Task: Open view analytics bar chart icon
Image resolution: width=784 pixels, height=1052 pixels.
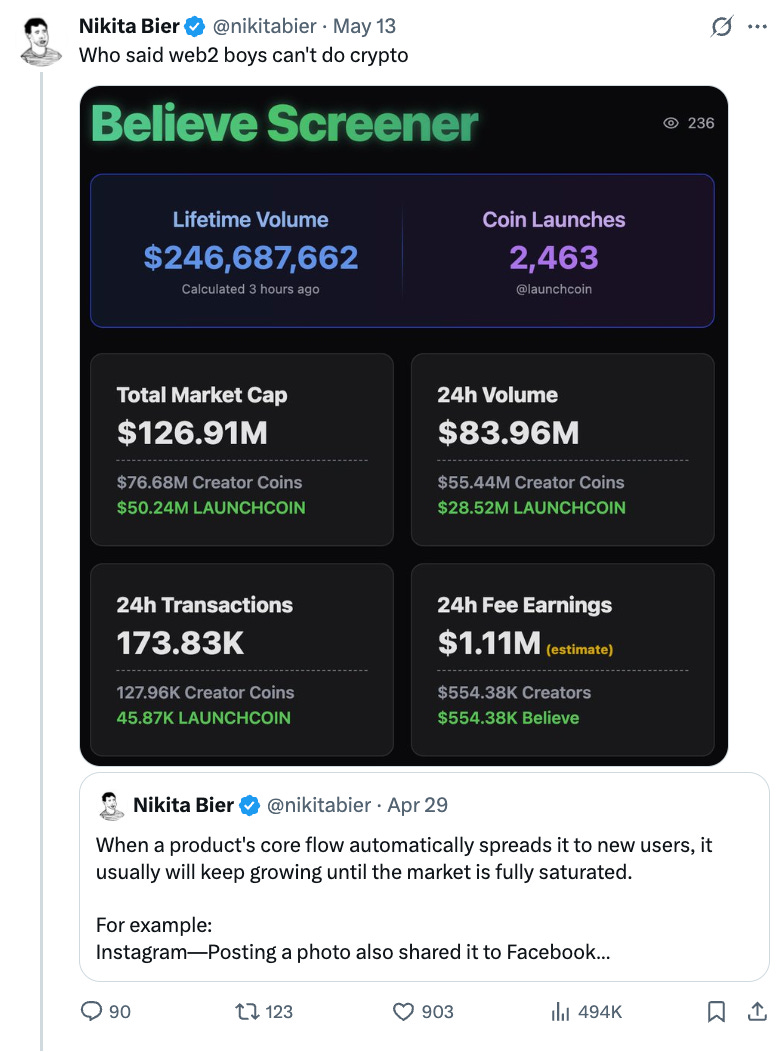Action: coord(560,1011)
